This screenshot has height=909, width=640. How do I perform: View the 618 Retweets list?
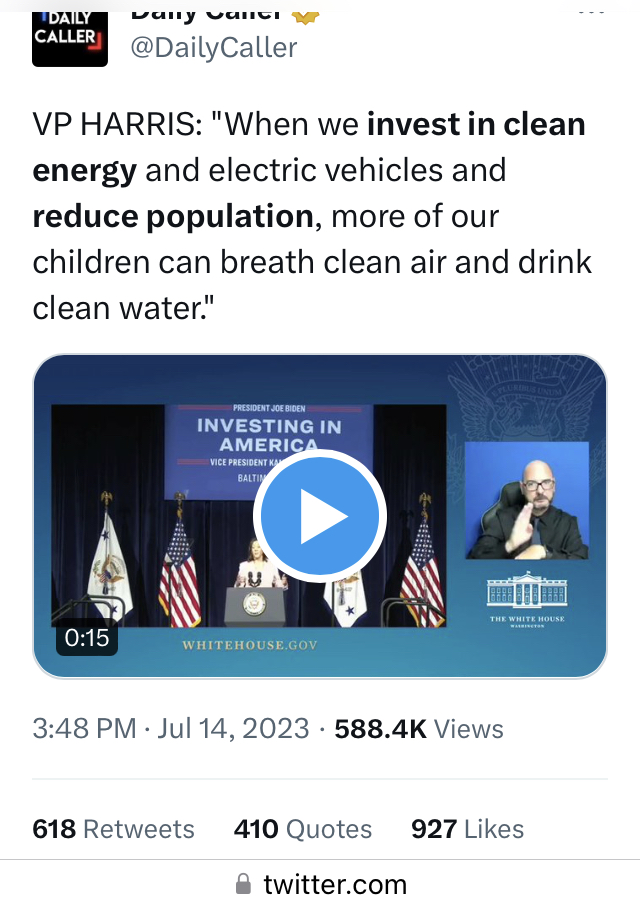pos(114,829)
